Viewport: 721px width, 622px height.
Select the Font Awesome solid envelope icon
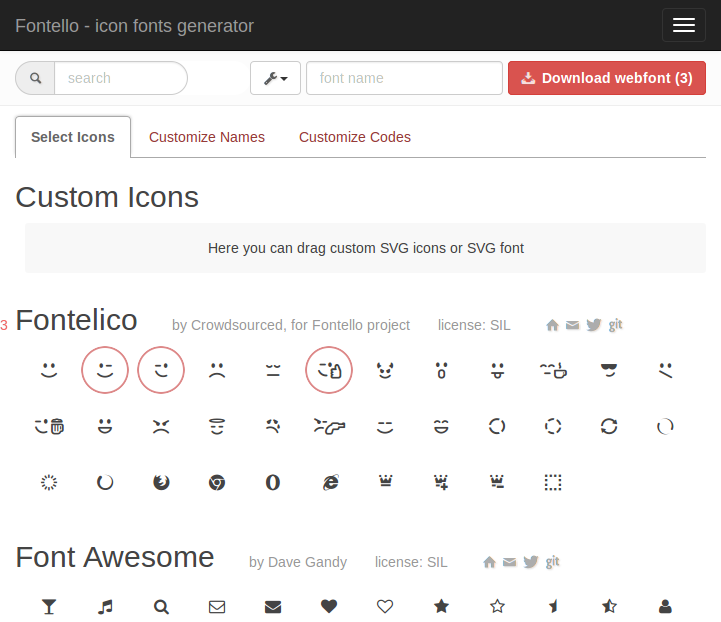click(x=273, y=607)
